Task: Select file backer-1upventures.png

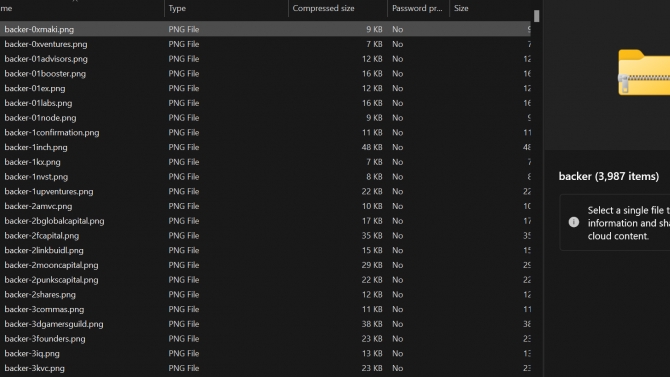Action: click(49, 191)
